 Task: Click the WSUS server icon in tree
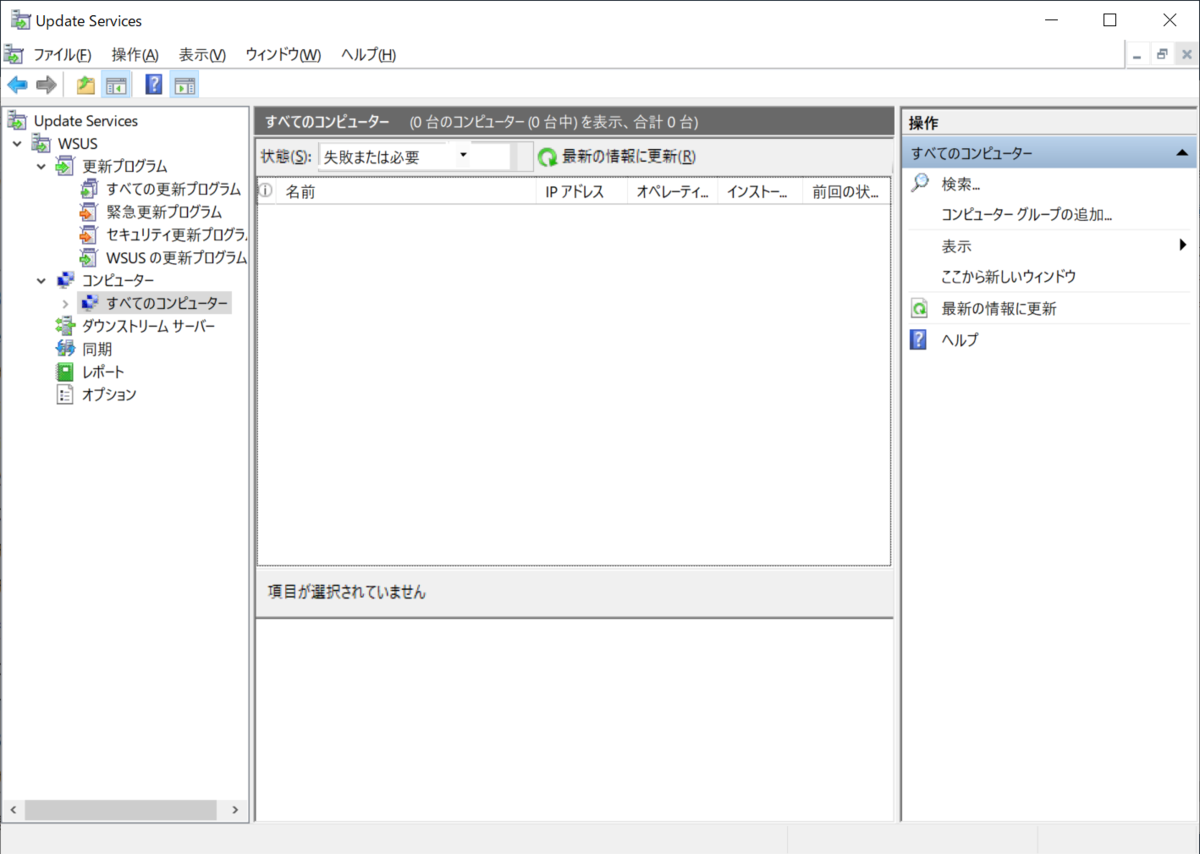[42, 144]
